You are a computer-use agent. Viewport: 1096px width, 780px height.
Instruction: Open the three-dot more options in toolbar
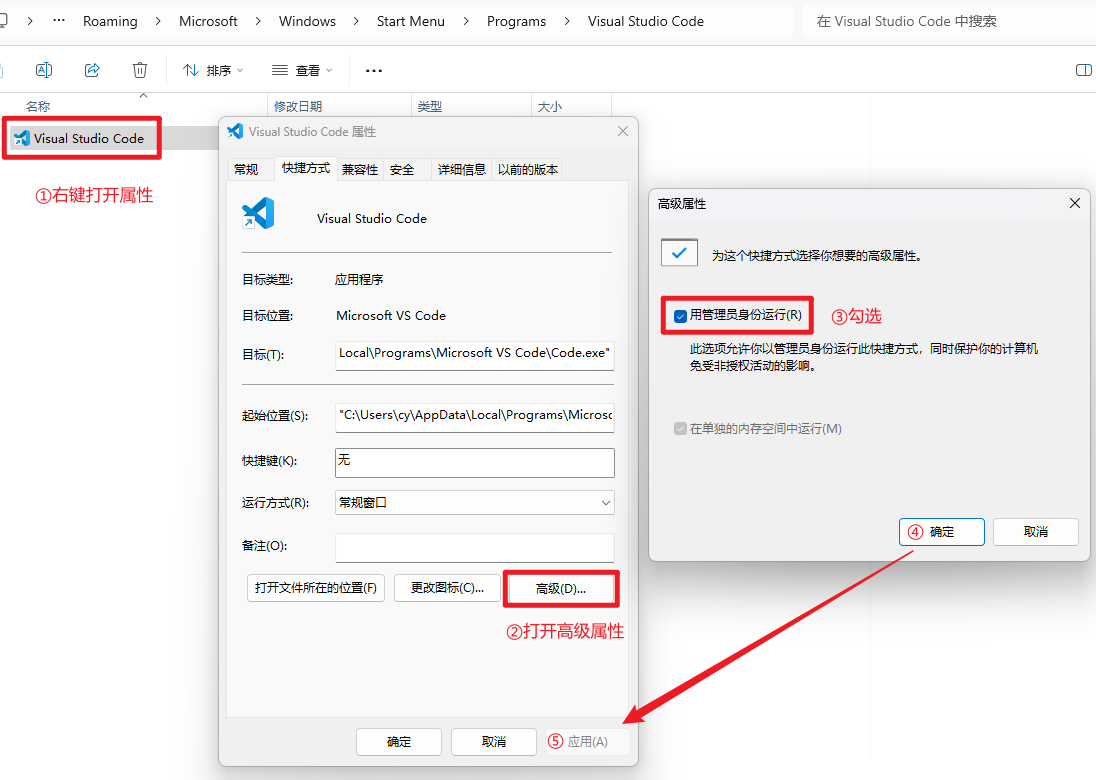tap(374, 71)
